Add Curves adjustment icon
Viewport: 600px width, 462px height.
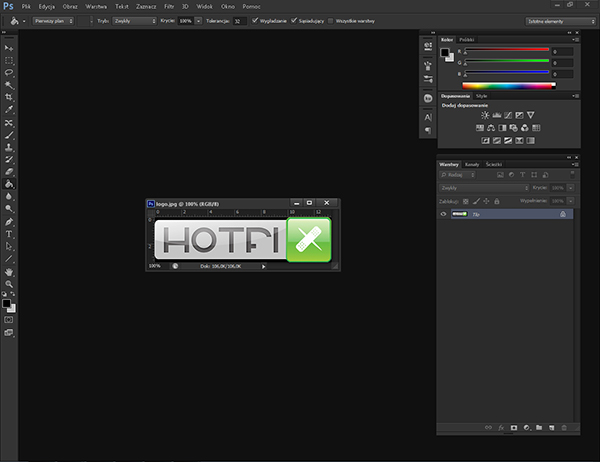(x=508, y=115)
